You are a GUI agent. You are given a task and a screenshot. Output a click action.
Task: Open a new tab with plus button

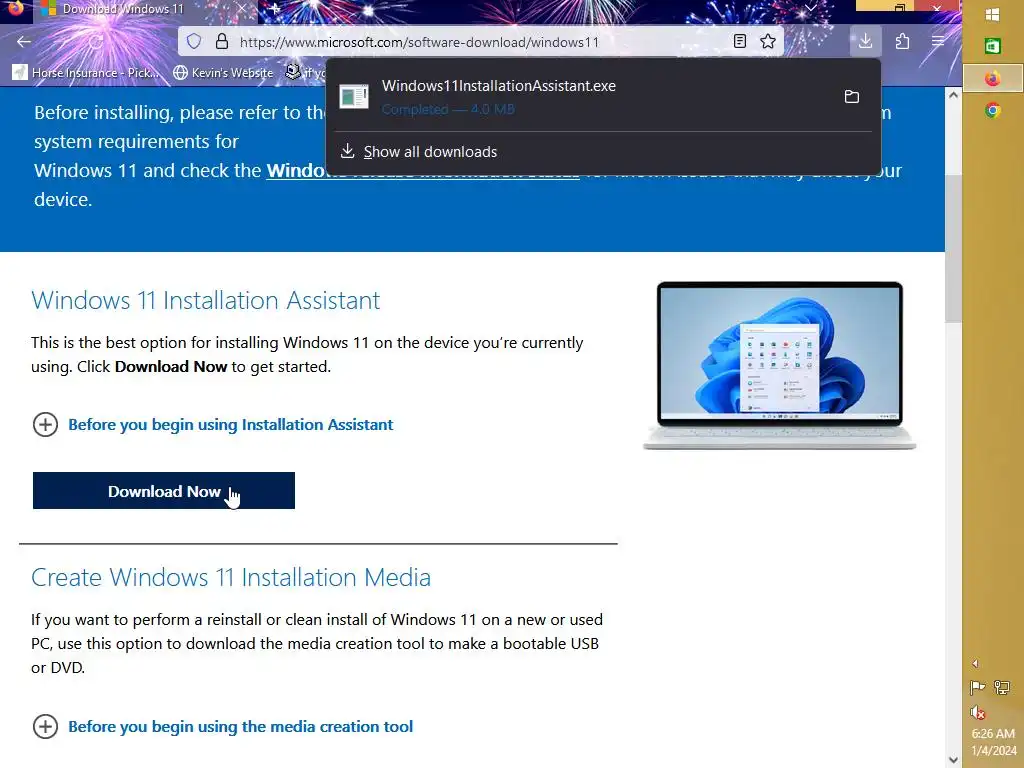(x=275, y=9)
